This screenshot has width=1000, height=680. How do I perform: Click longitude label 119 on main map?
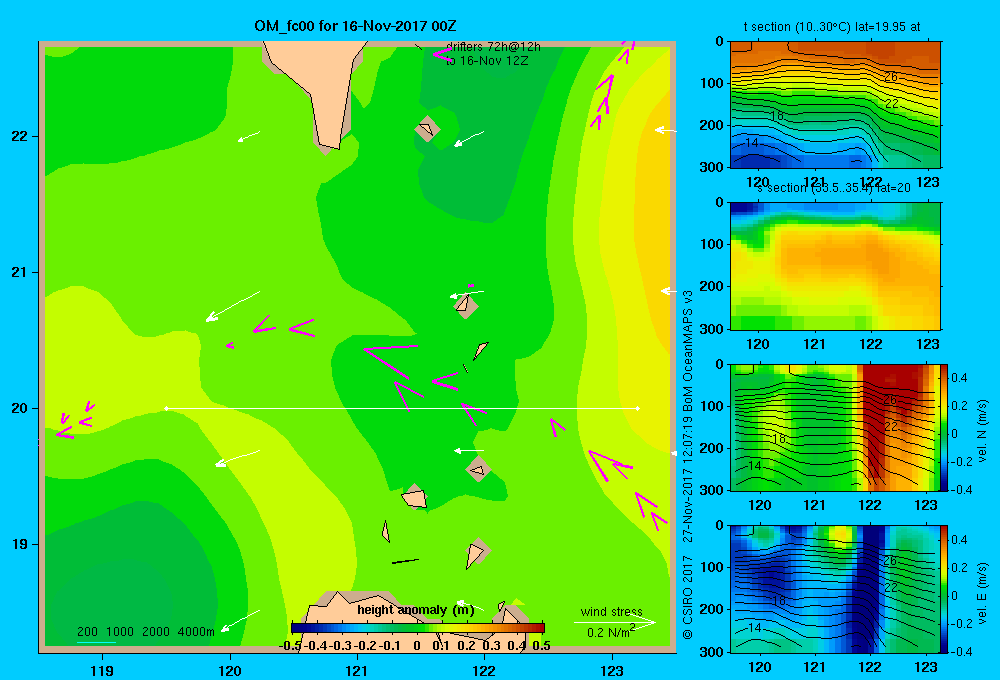tap(102, 670)
